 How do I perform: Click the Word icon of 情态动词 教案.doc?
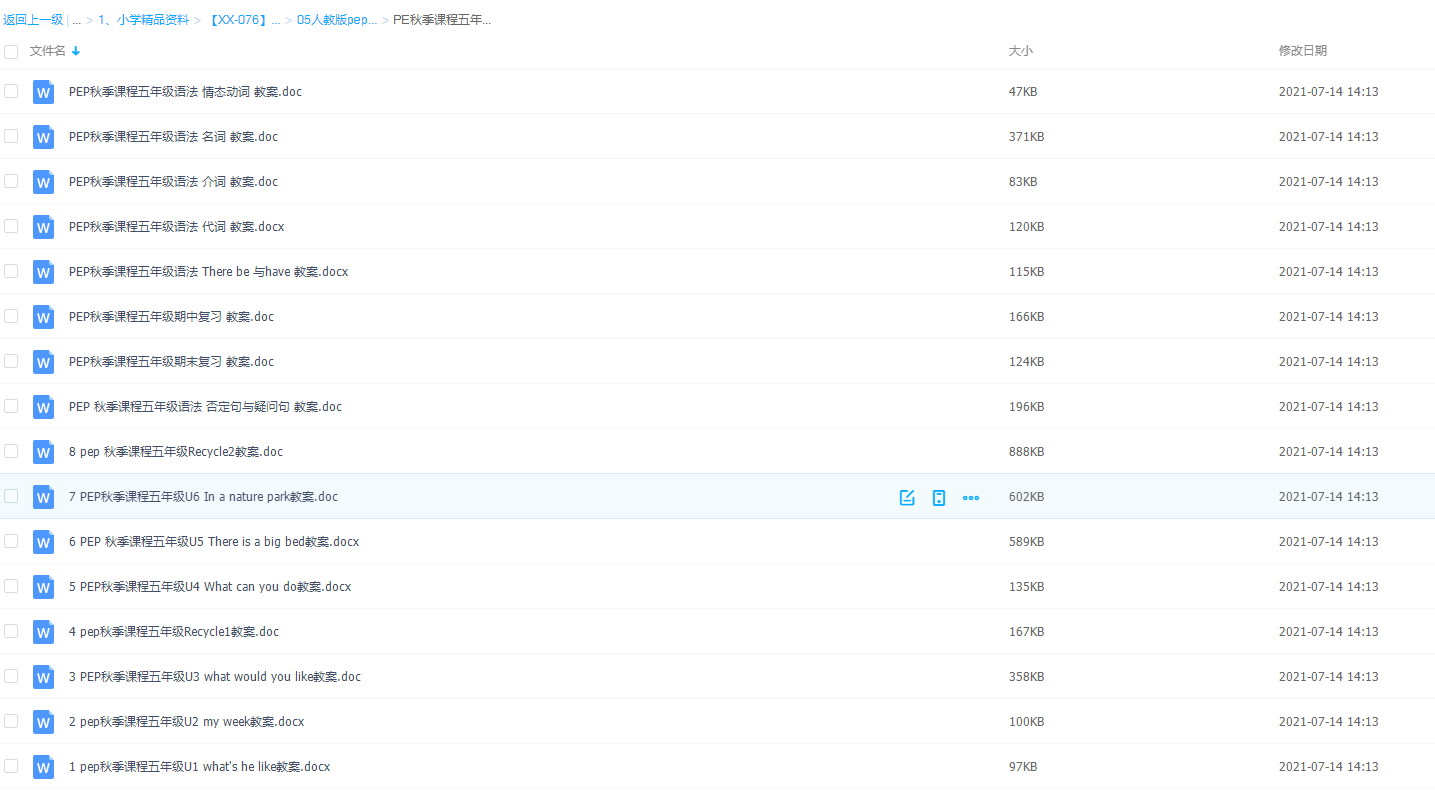coord(43,92)
